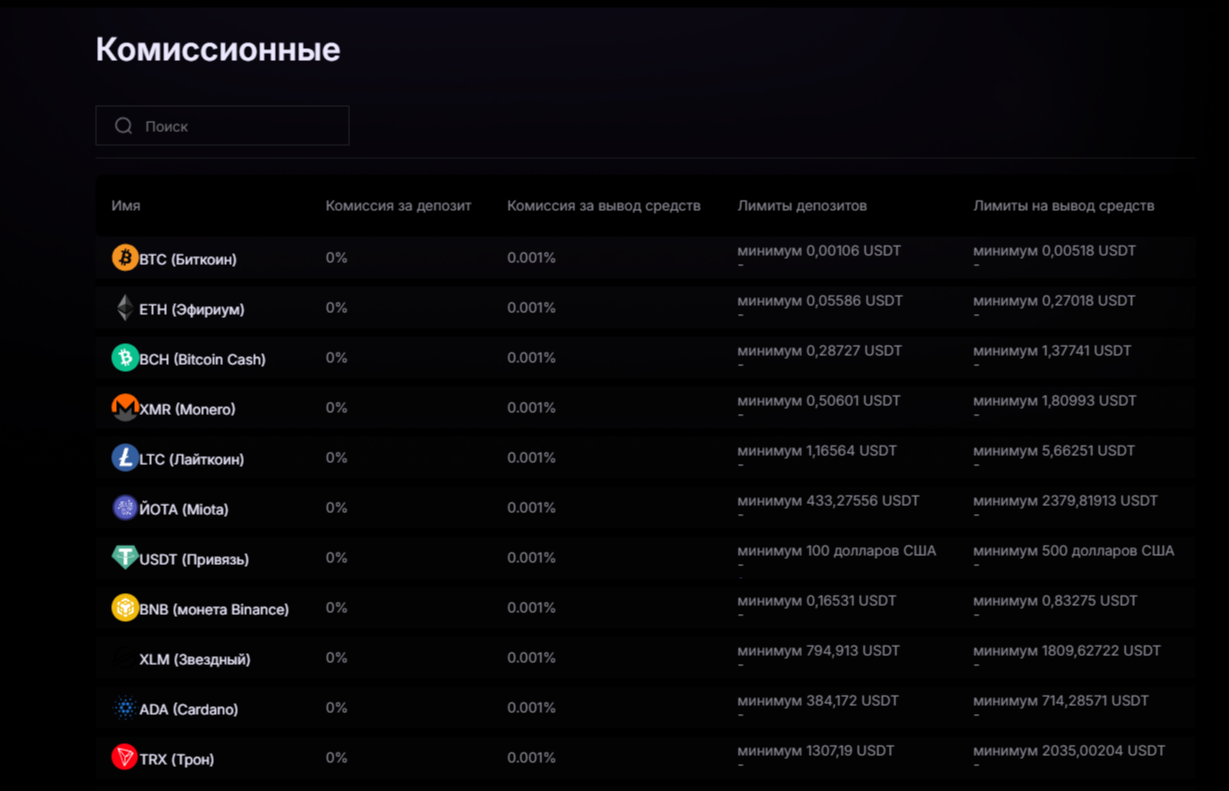
Task: Click ETH deposit limit минимум 0,05586 USDT
Action: tap(820, 301)
